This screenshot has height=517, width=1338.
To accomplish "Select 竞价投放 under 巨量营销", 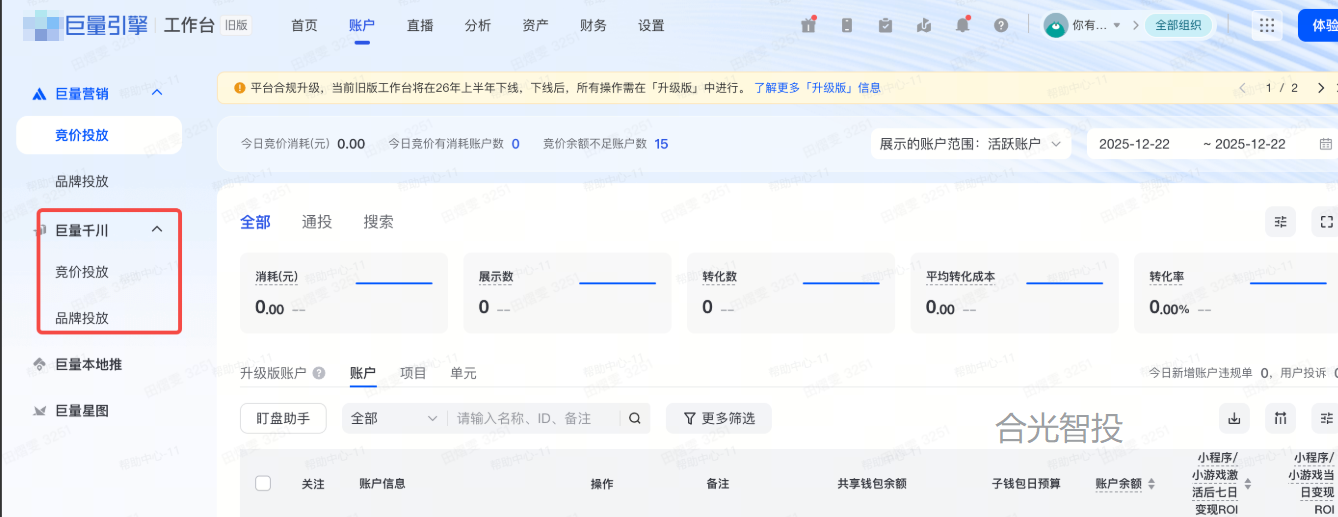I will pos(99,135).
